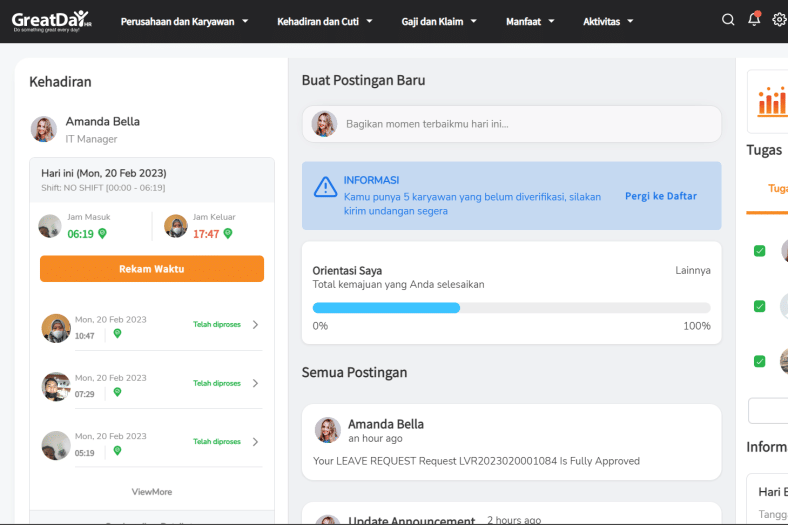The image size is (788, 525).
Task: Click the Jam Keluar location pin
Action: pyautogui.click(x=228, y=234)
